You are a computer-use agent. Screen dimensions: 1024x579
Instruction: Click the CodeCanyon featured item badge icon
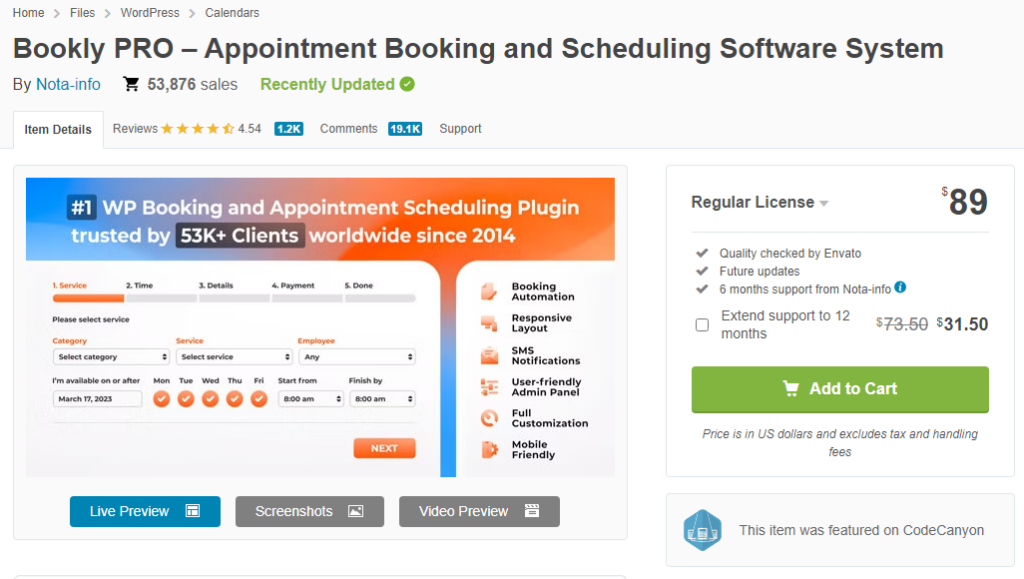tap(702, 530)
